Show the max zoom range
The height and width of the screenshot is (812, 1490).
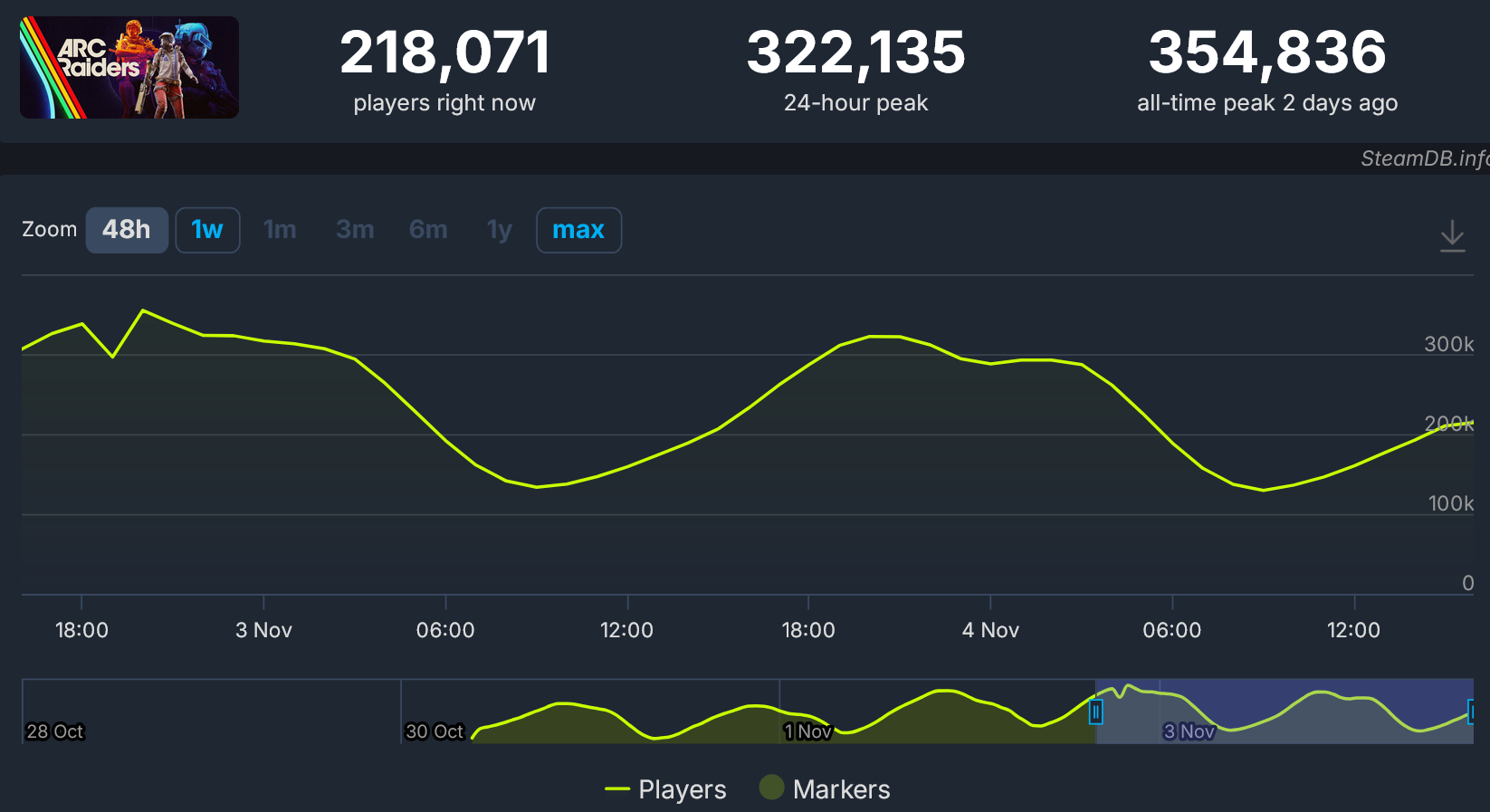[x=578, y=230]
